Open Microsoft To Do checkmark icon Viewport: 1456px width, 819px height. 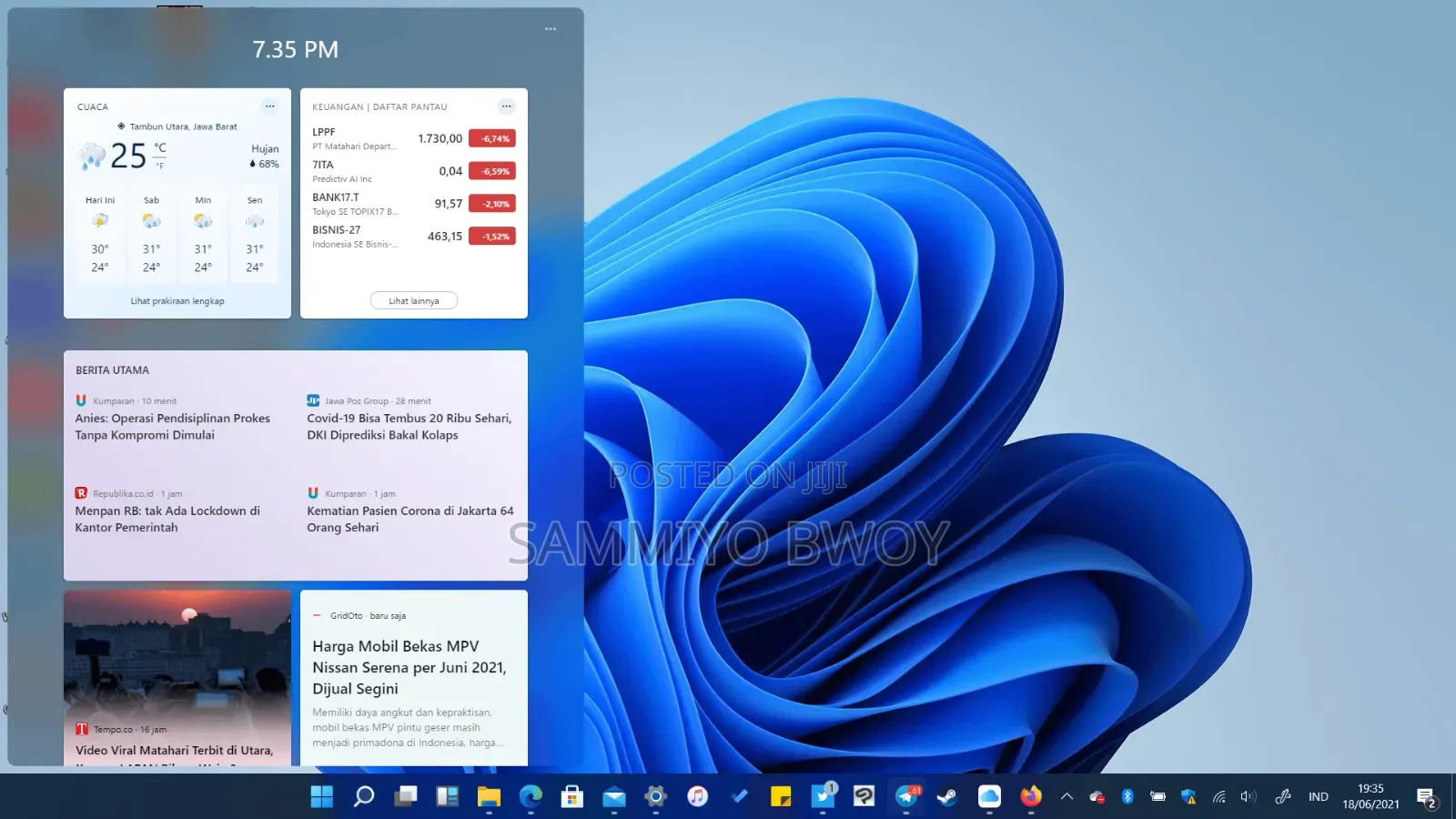click(739, 796)
